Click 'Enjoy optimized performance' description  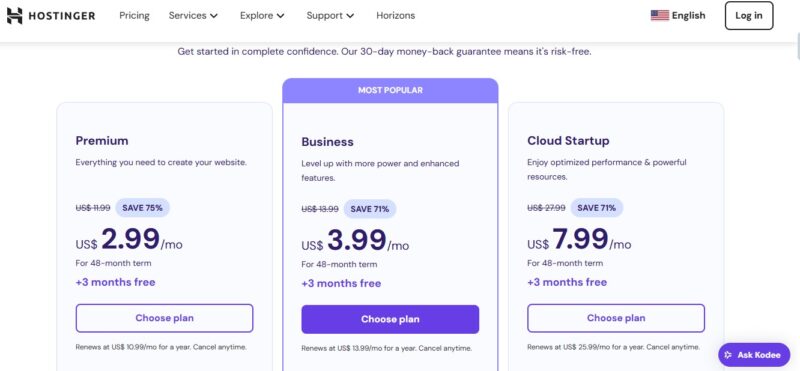coord(607,169)
